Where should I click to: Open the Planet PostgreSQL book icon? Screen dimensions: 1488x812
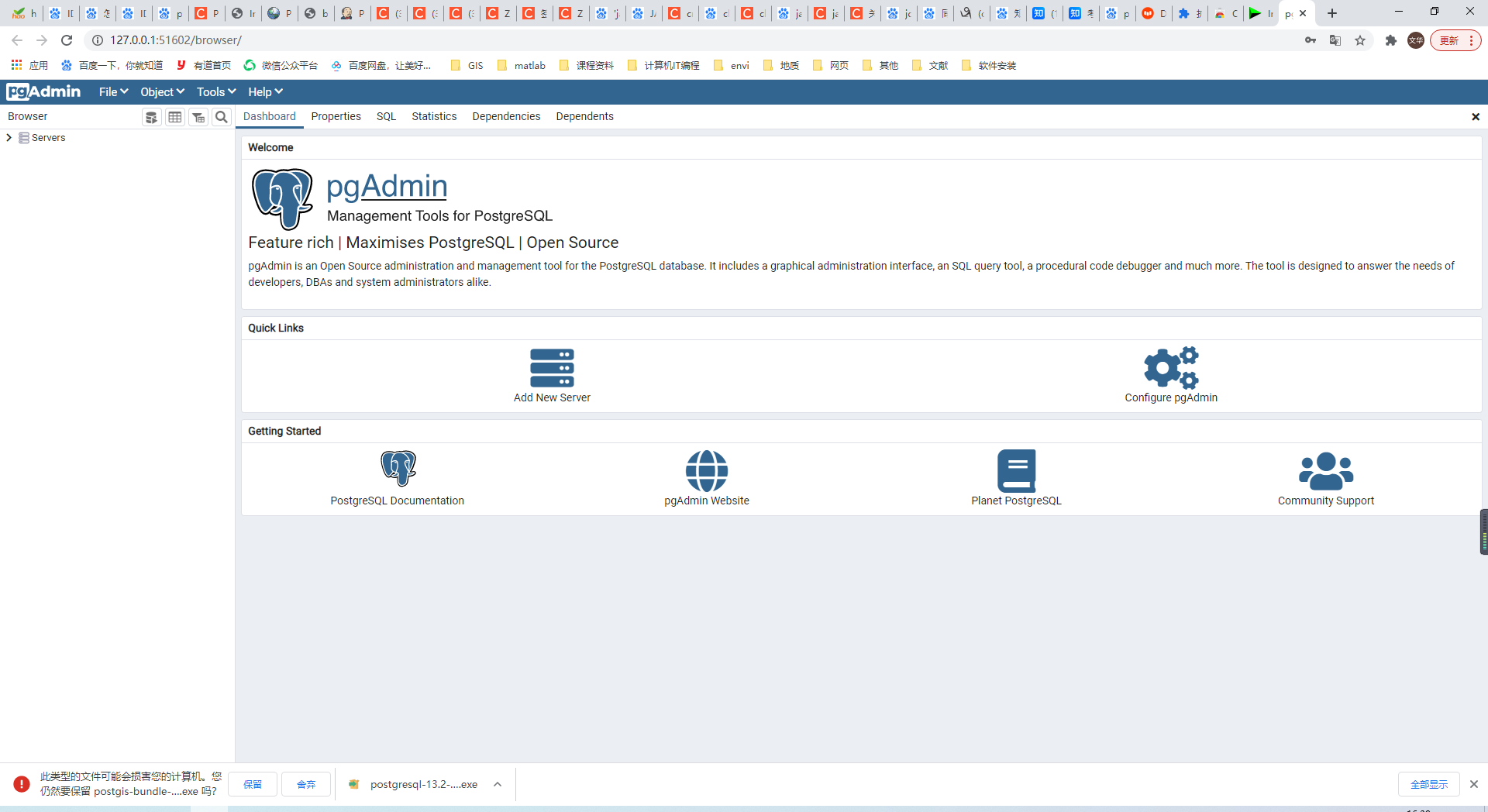tap(1016, 470)
